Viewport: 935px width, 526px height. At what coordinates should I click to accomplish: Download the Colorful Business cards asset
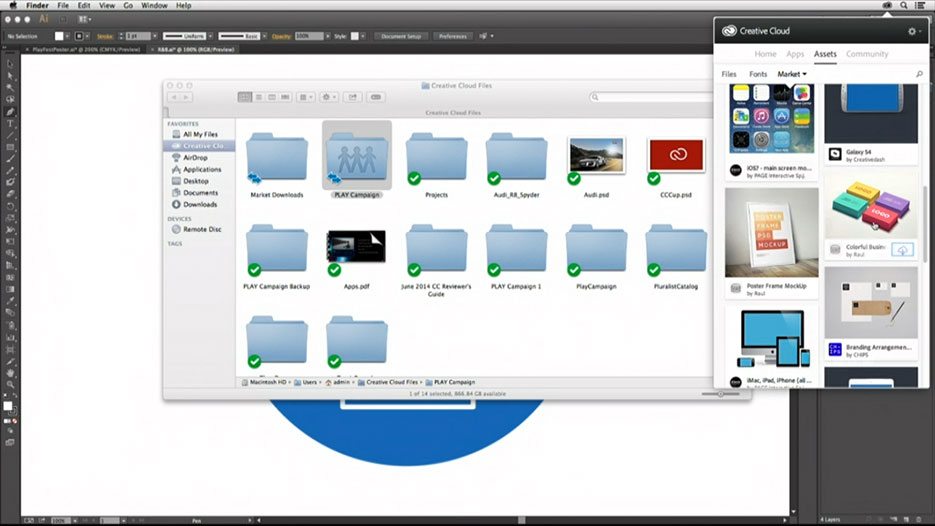click(902, 250)
